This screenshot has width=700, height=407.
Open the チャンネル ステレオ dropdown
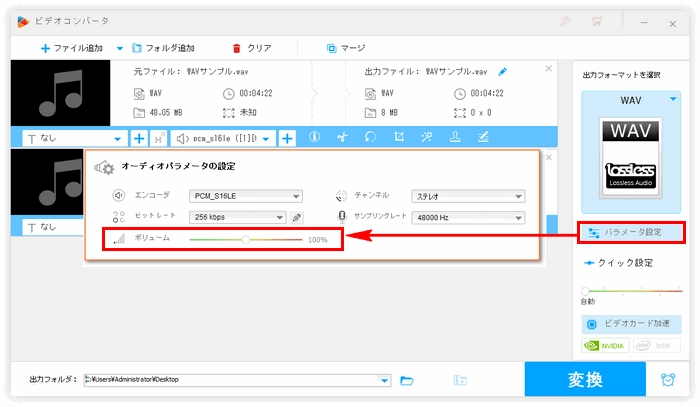coord(519,196)
